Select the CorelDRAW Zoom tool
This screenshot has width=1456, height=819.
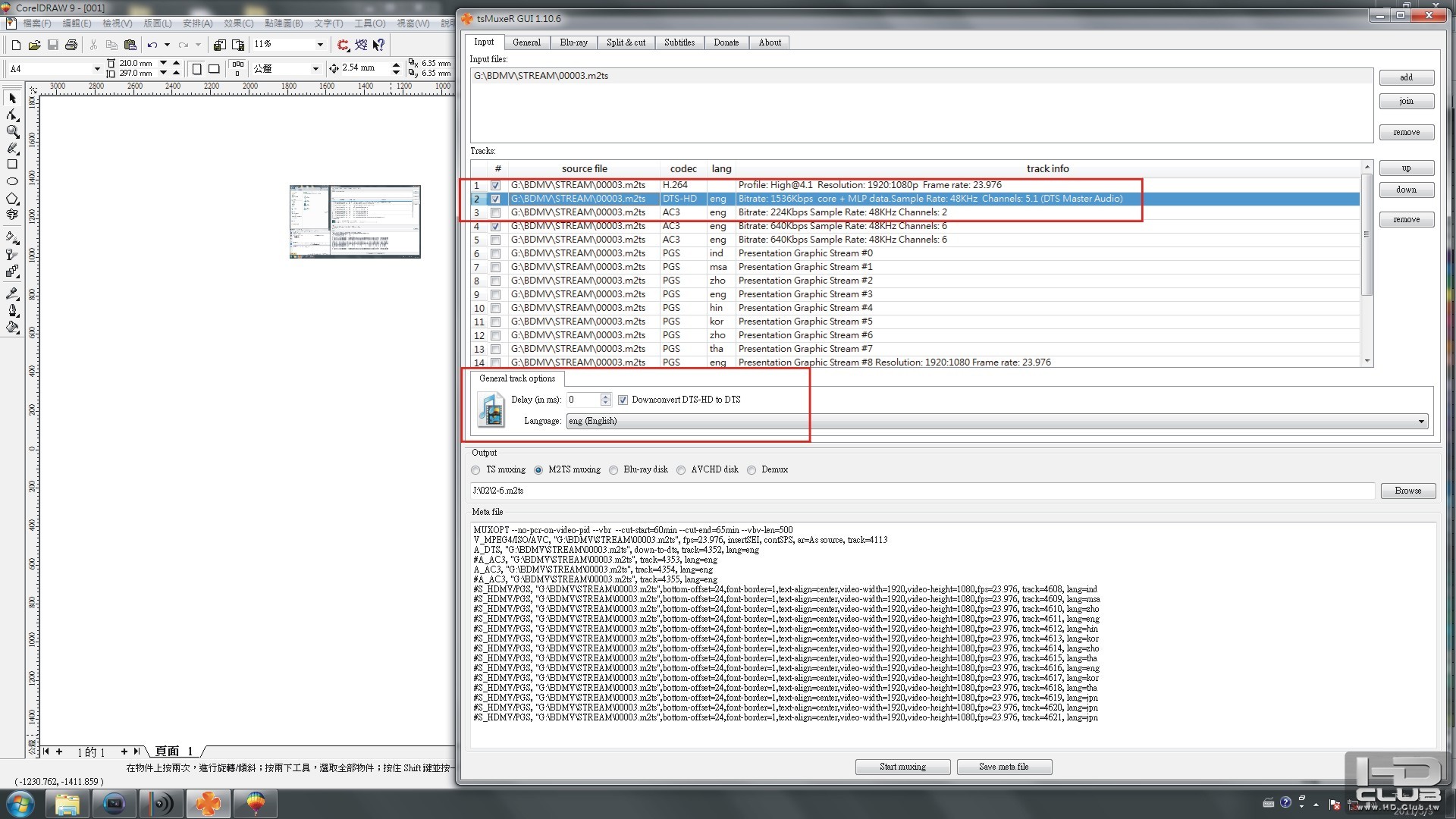point(12,131)
